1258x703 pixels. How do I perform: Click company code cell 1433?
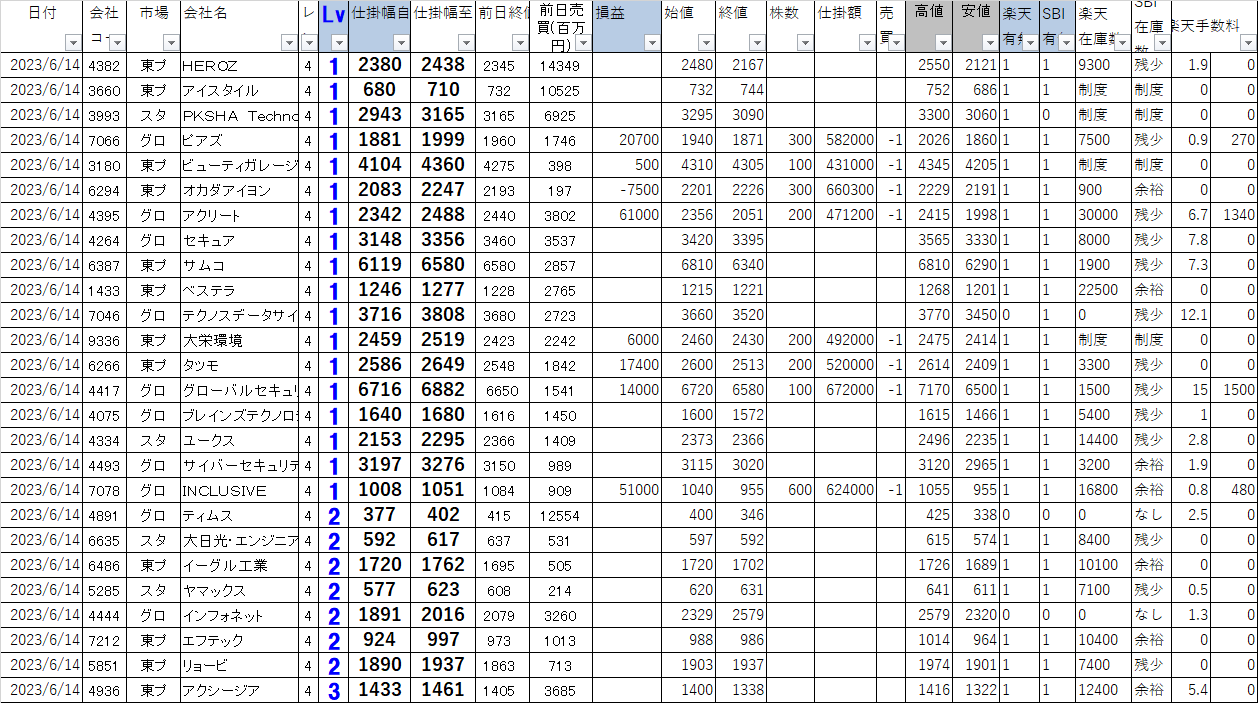pyautogui.click(x=104, y=290)
